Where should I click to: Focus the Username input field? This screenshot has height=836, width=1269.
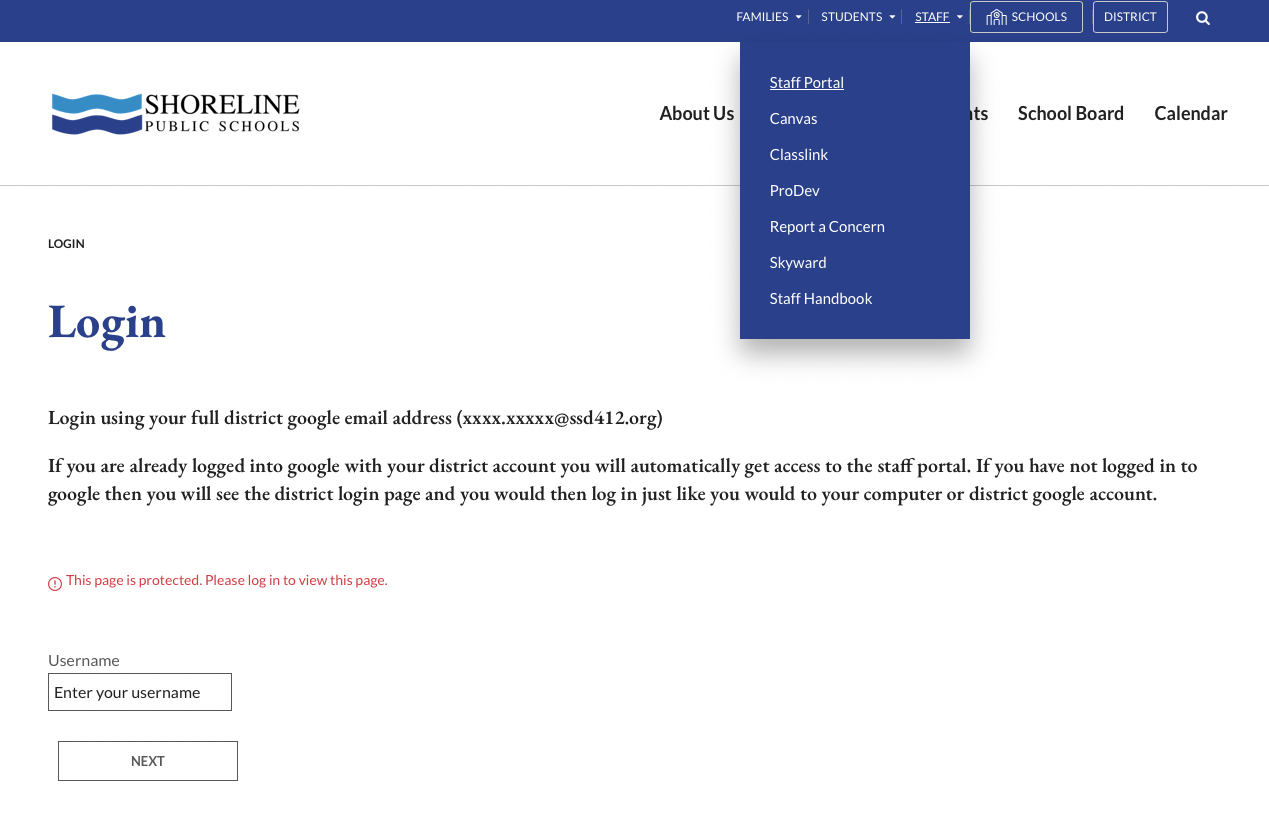[140, 692]
